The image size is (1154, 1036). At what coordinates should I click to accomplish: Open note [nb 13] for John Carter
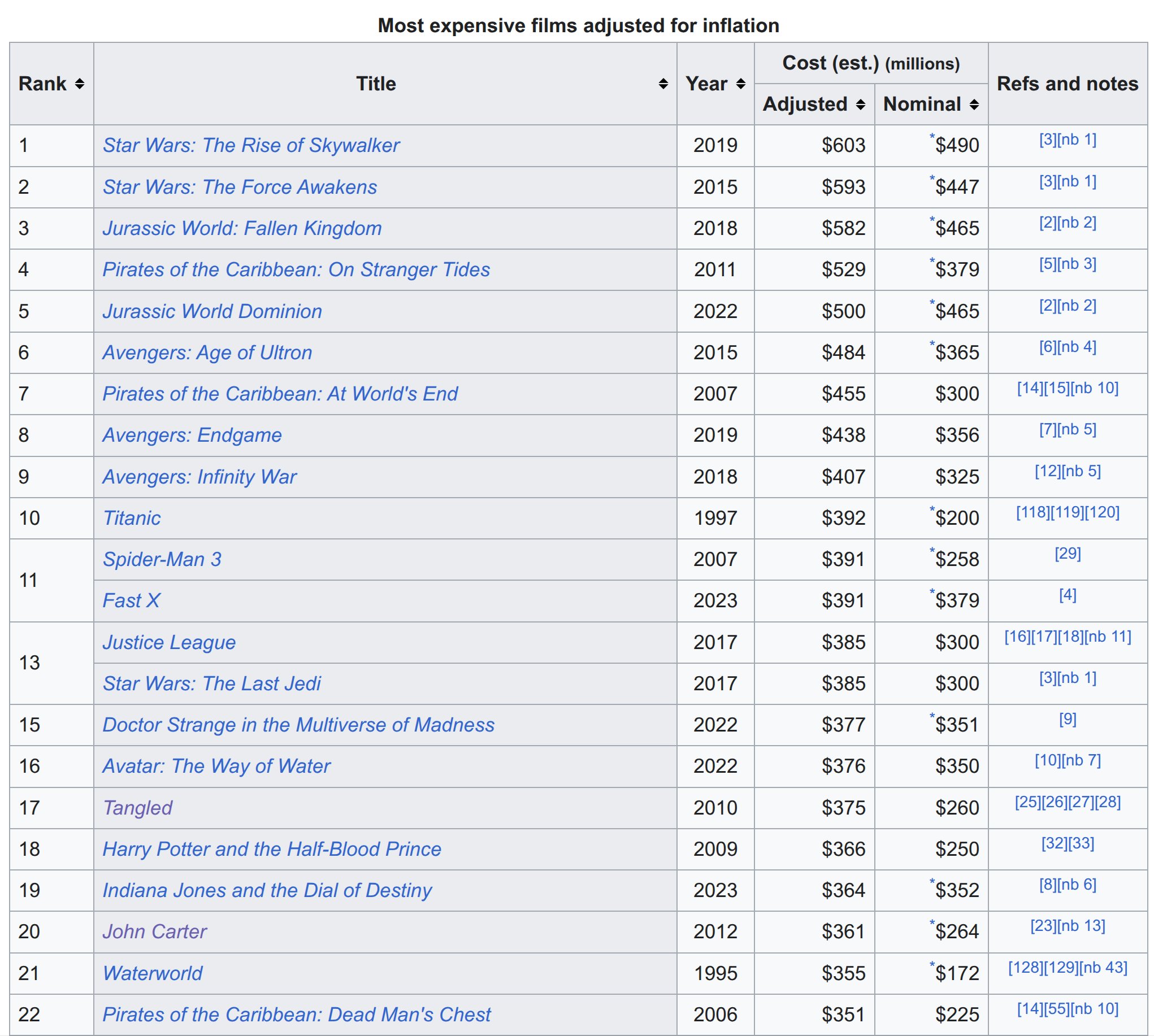1081,926
